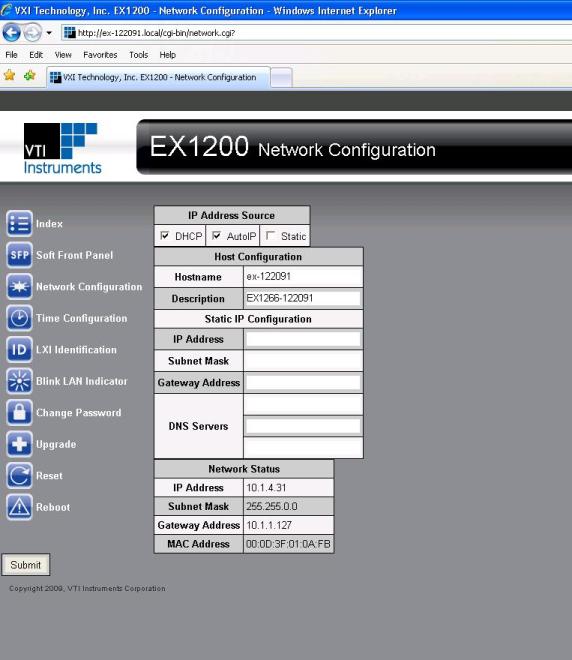Toggle the AutoIP checkbox
Viewport: 572px width, 660px height.
[216, 235]
